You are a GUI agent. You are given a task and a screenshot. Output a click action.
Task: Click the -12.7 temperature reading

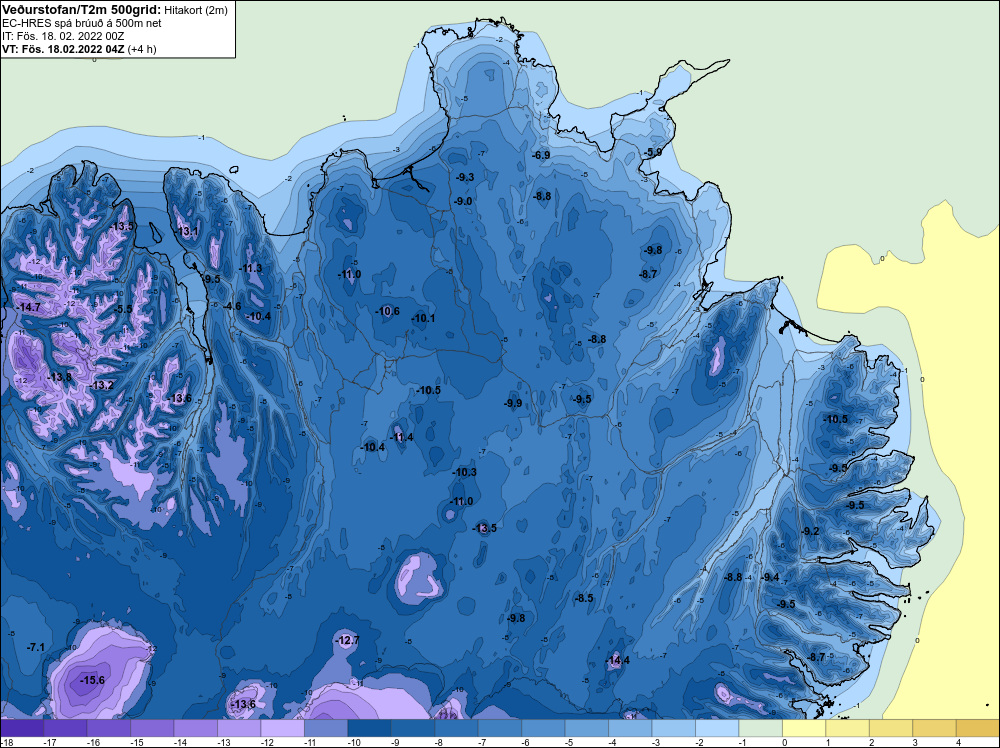[x=348, y=640]
